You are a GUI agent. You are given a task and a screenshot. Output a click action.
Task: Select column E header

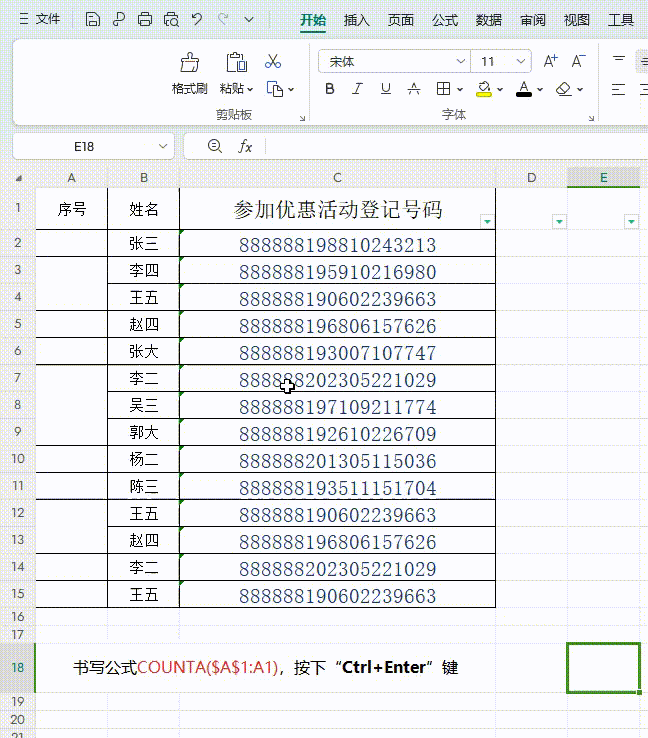coord(603,178)
